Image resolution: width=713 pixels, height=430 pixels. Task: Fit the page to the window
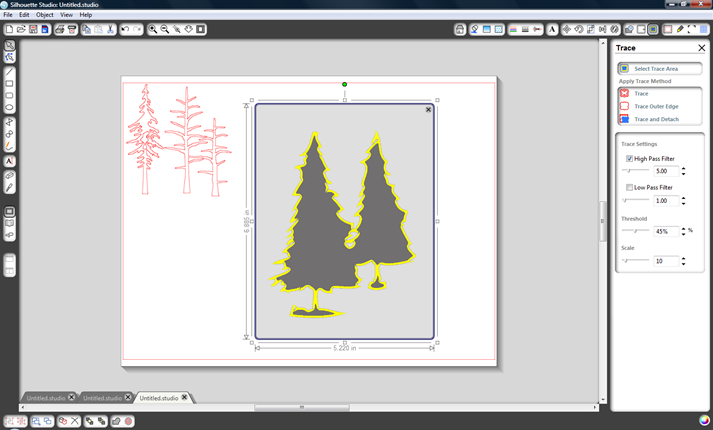coord(201,30)
